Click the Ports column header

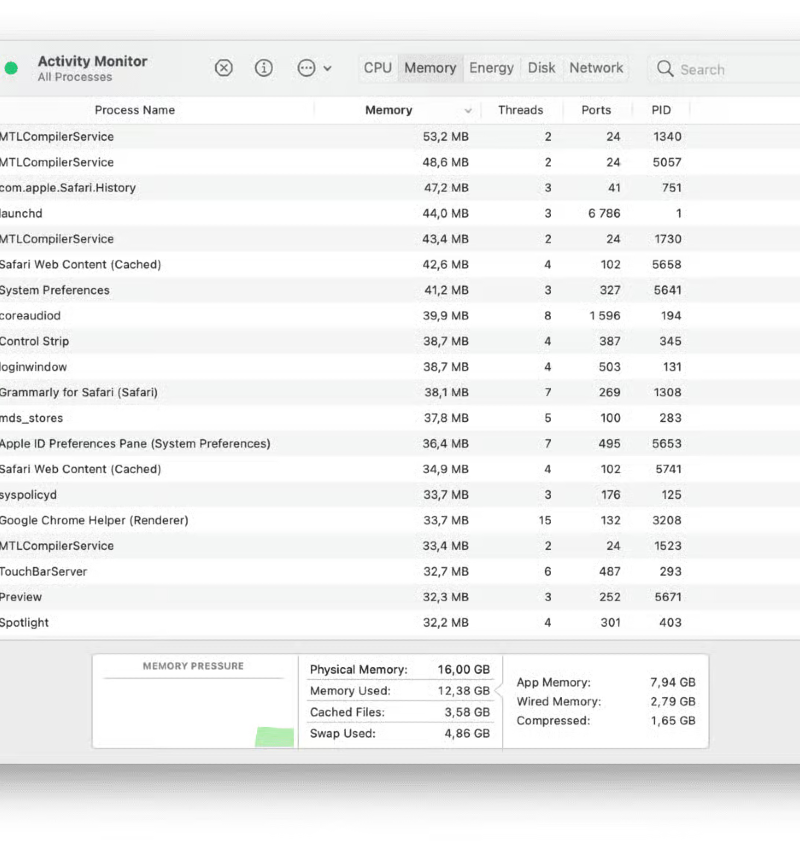tap(597, 110)
